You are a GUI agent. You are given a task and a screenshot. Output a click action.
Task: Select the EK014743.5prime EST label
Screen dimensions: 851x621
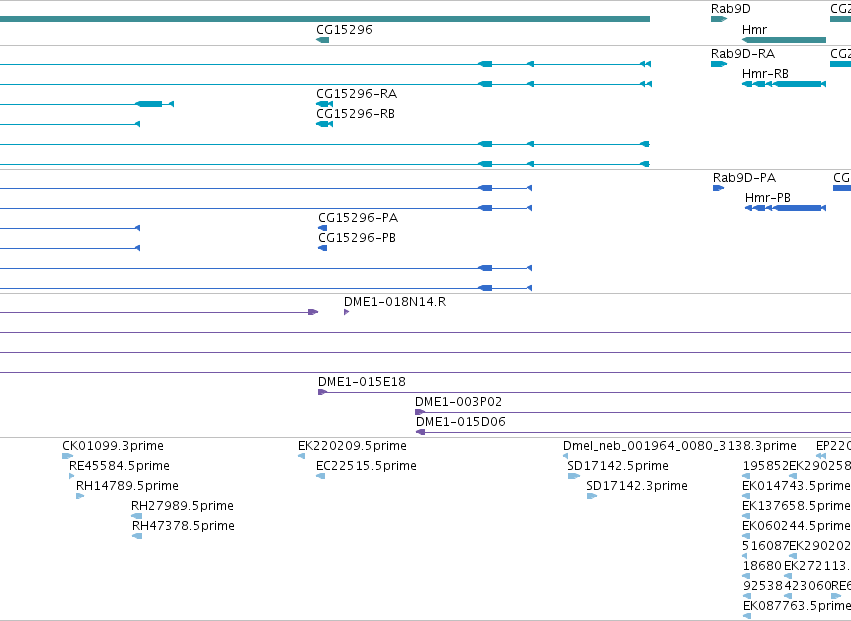click(x=796, y=486)
